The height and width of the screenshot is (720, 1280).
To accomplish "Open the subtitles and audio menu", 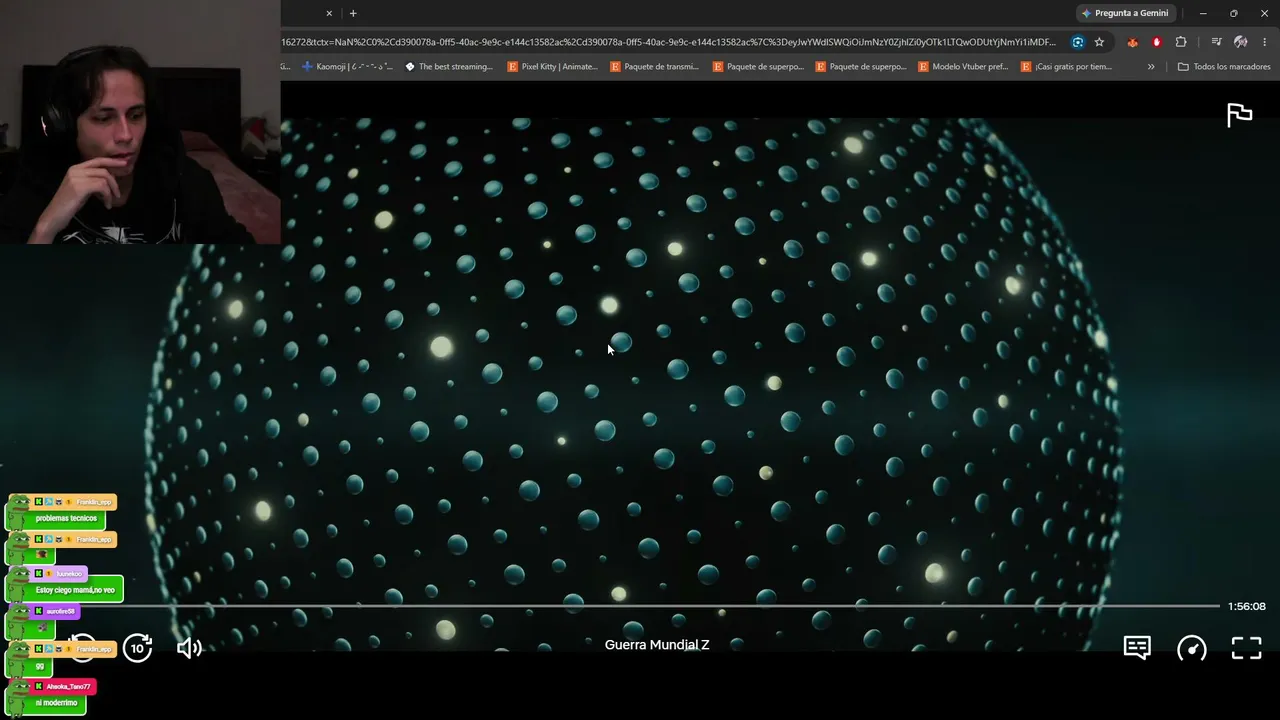I will pyautogui.click(x=1137, y=648).
